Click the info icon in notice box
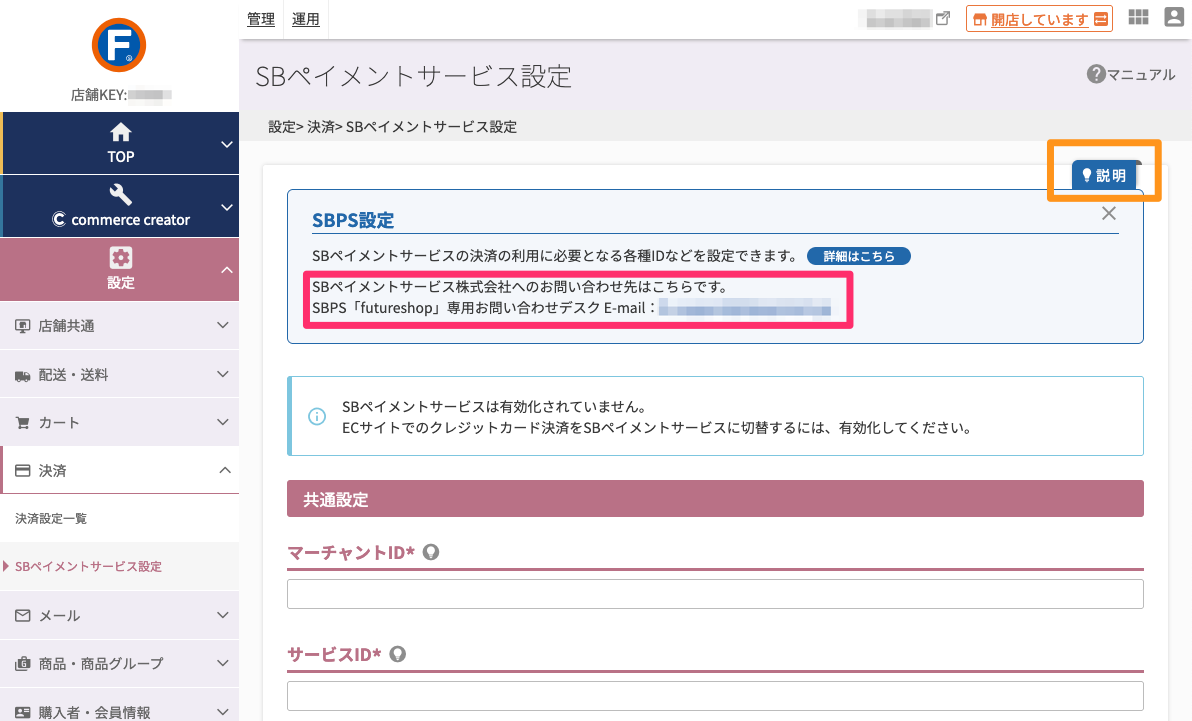Viewport: 1192px width, 721px height. tap(317, 416)
